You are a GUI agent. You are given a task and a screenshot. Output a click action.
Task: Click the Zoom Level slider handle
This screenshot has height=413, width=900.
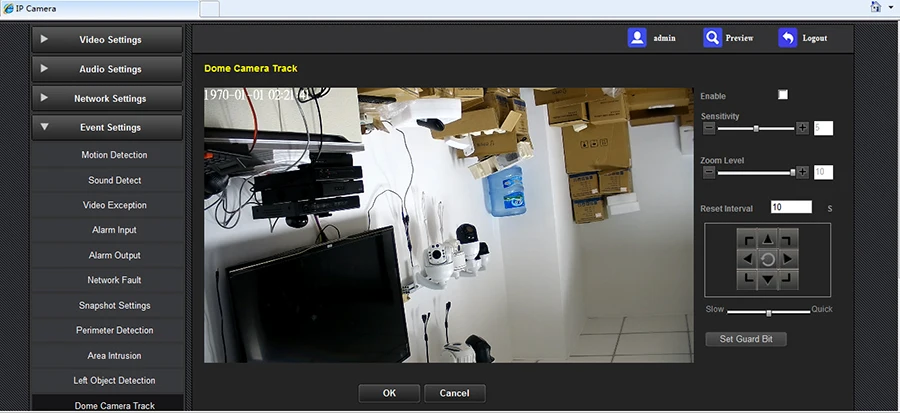pos(793,172)
